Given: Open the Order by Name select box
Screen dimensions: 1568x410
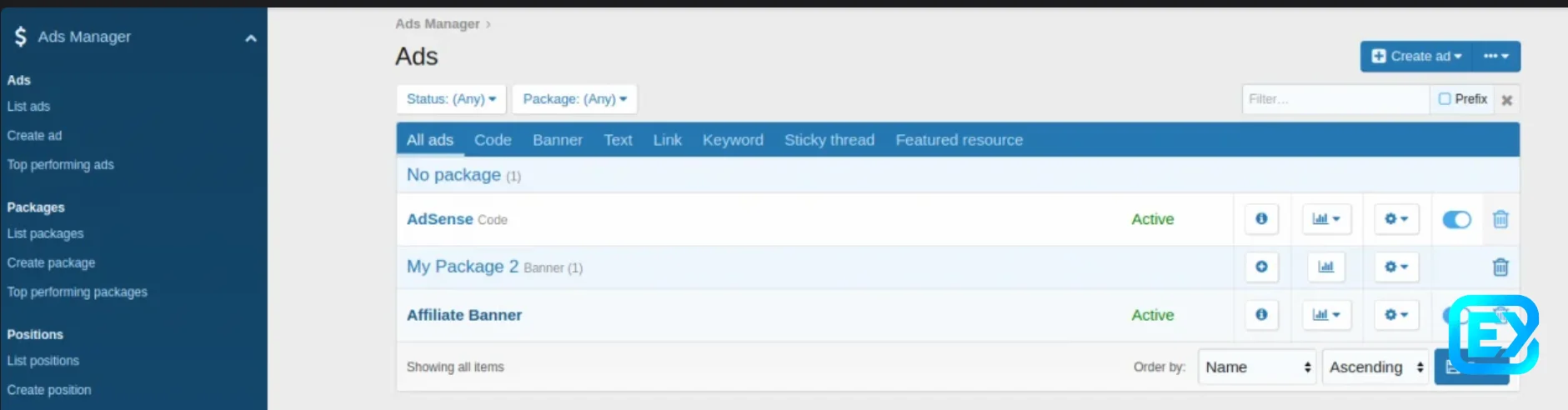Looking at the screenshot, I should (x=1256, y=367).
